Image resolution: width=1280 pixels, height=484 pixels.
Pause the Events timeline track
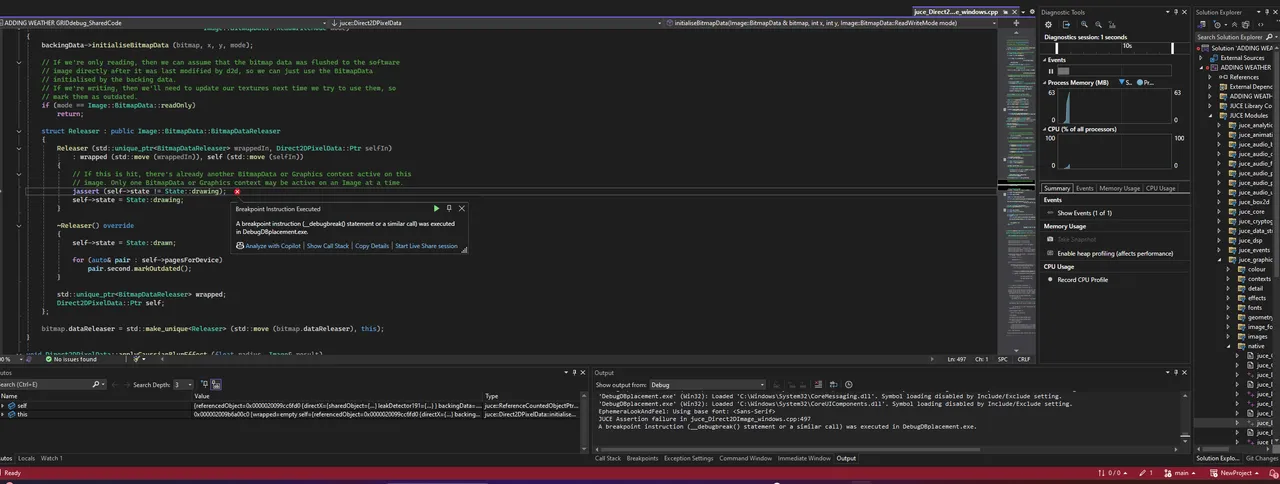click(x=1050, y=71)
